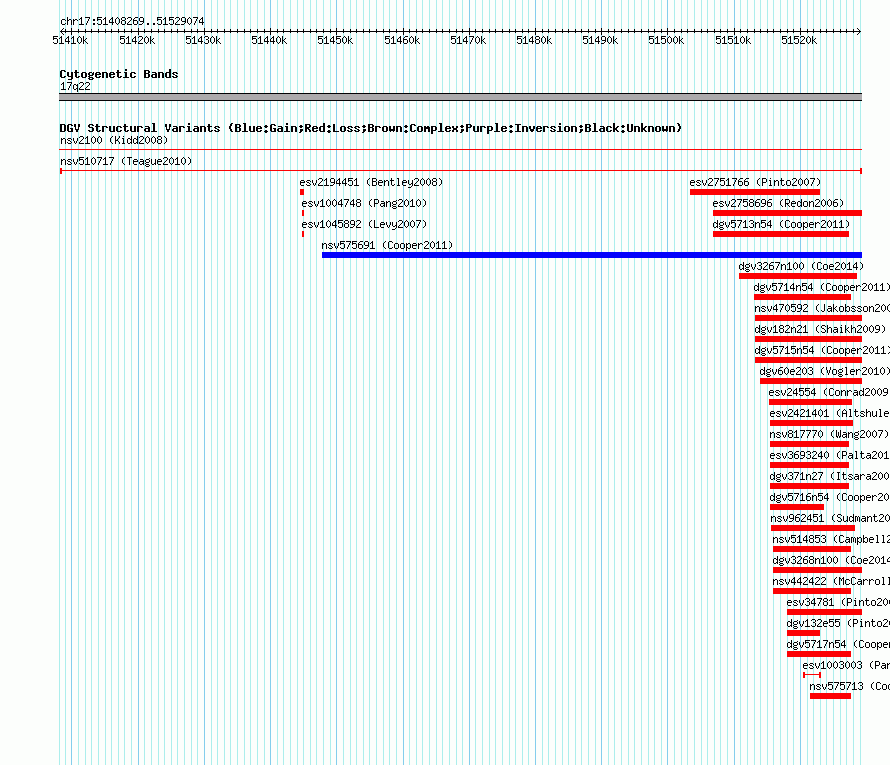This screenshot has width=890, height=765.
Task: Click the gray 17q22 cytogenetic band bar
Action: click(460, 97)
